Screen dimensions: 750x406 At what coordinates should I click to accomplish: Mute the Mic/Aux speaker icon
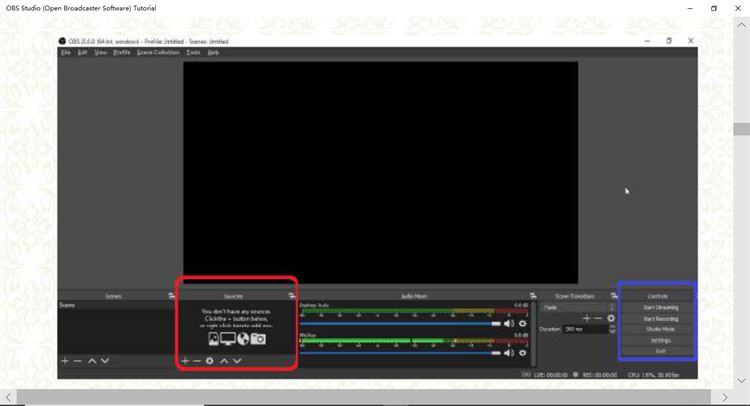click(x=509, y=353)
